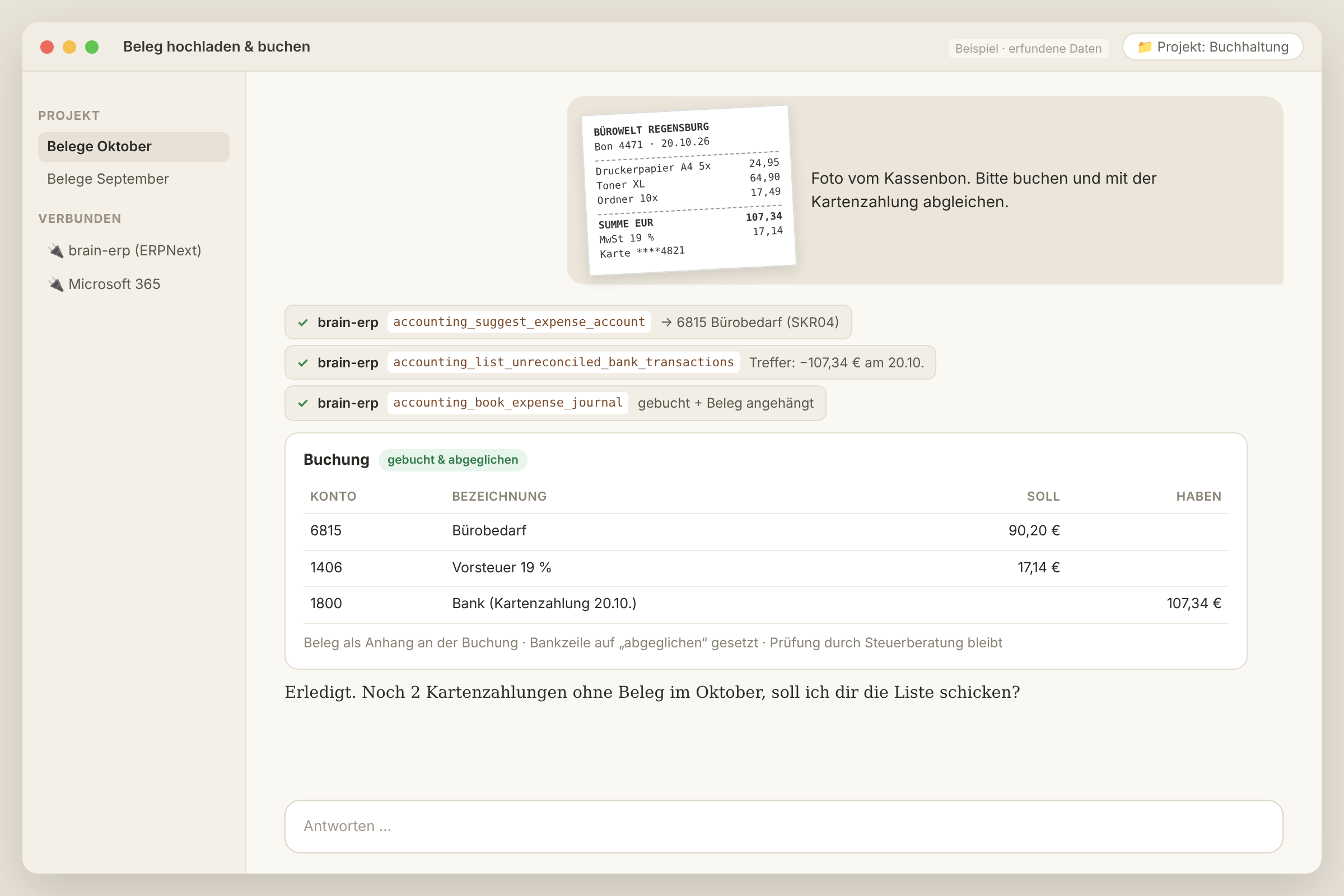Click the plug icon beside Microsoft 365
Image resolution: width=1344 pixels, height=896 pixels.
click(x=56, y=284)
